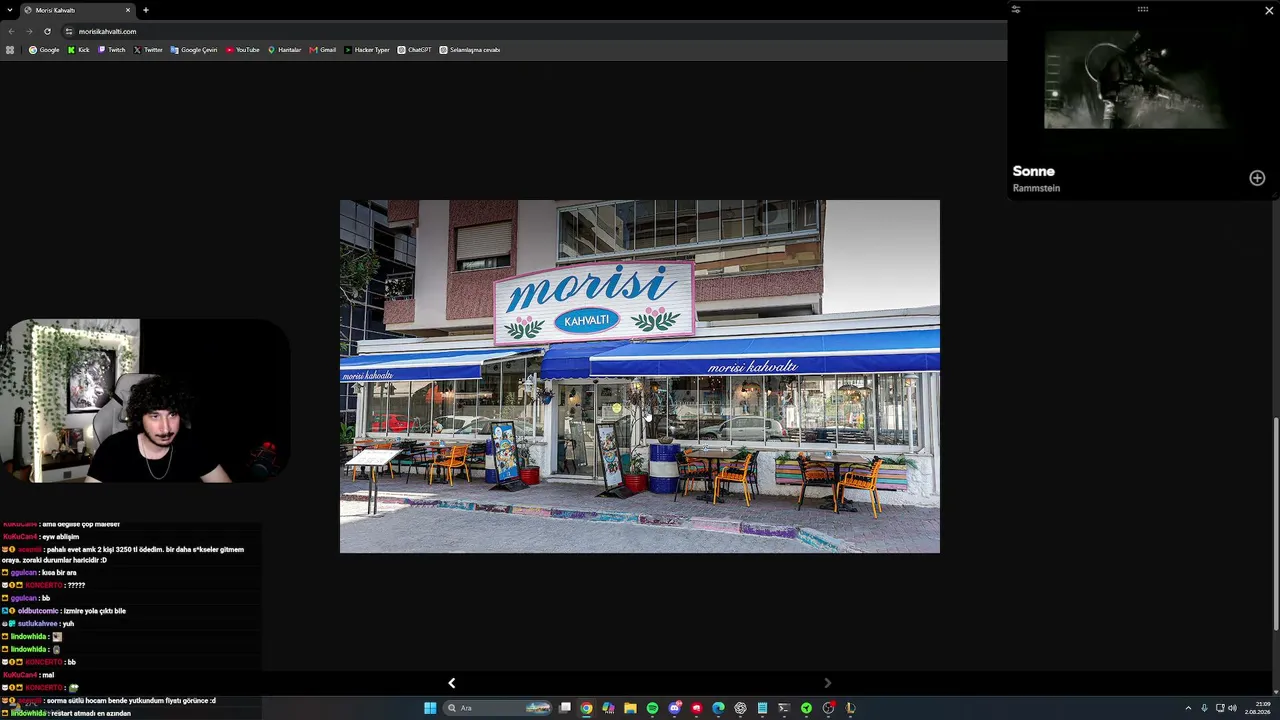This screenshot has height=720, width=1280.
Task: Show hidden system tray icons
Action: click(1188, 708)
